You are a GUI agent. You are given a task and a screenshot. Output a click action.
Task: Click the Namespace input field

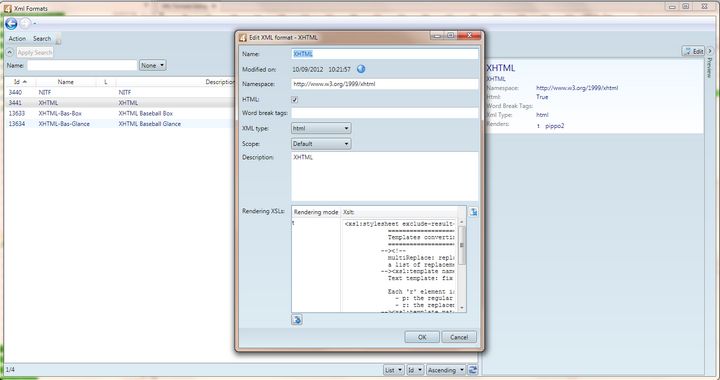tap(385, 84)
